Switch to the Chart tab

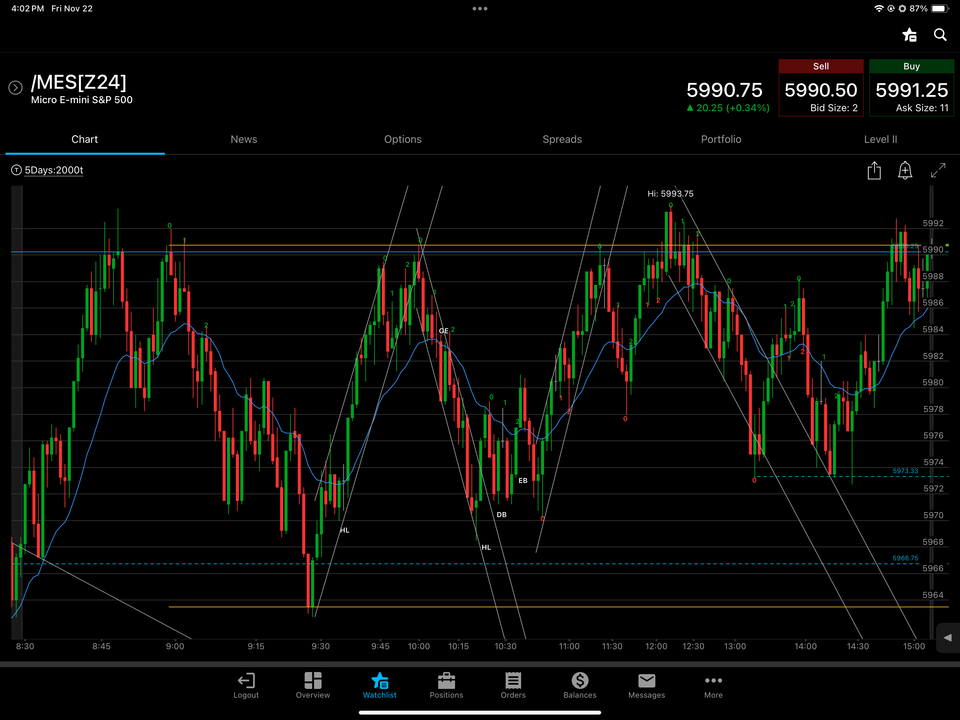coord(84,139)
